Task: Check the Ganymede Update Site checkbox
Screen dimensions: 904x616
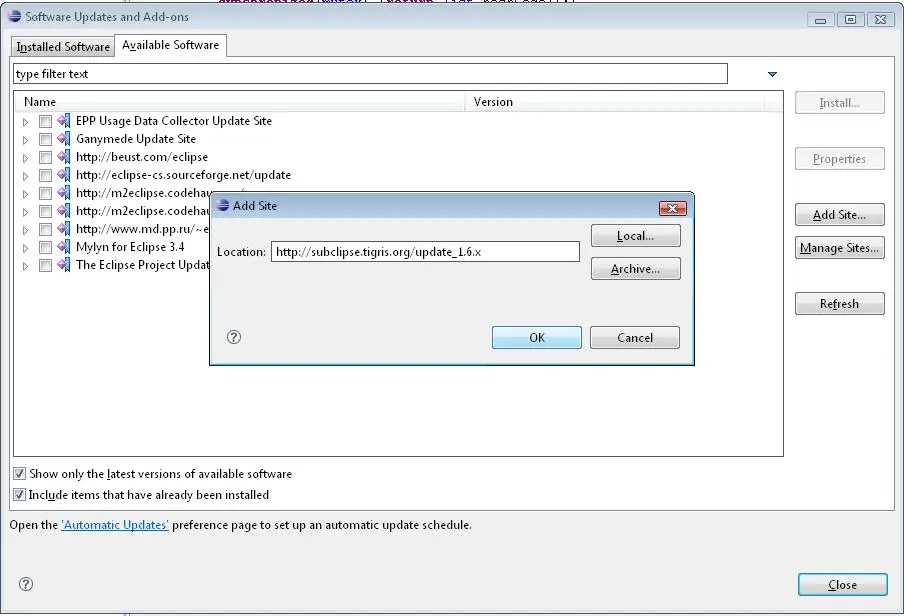Action: [x=46, y=139]
